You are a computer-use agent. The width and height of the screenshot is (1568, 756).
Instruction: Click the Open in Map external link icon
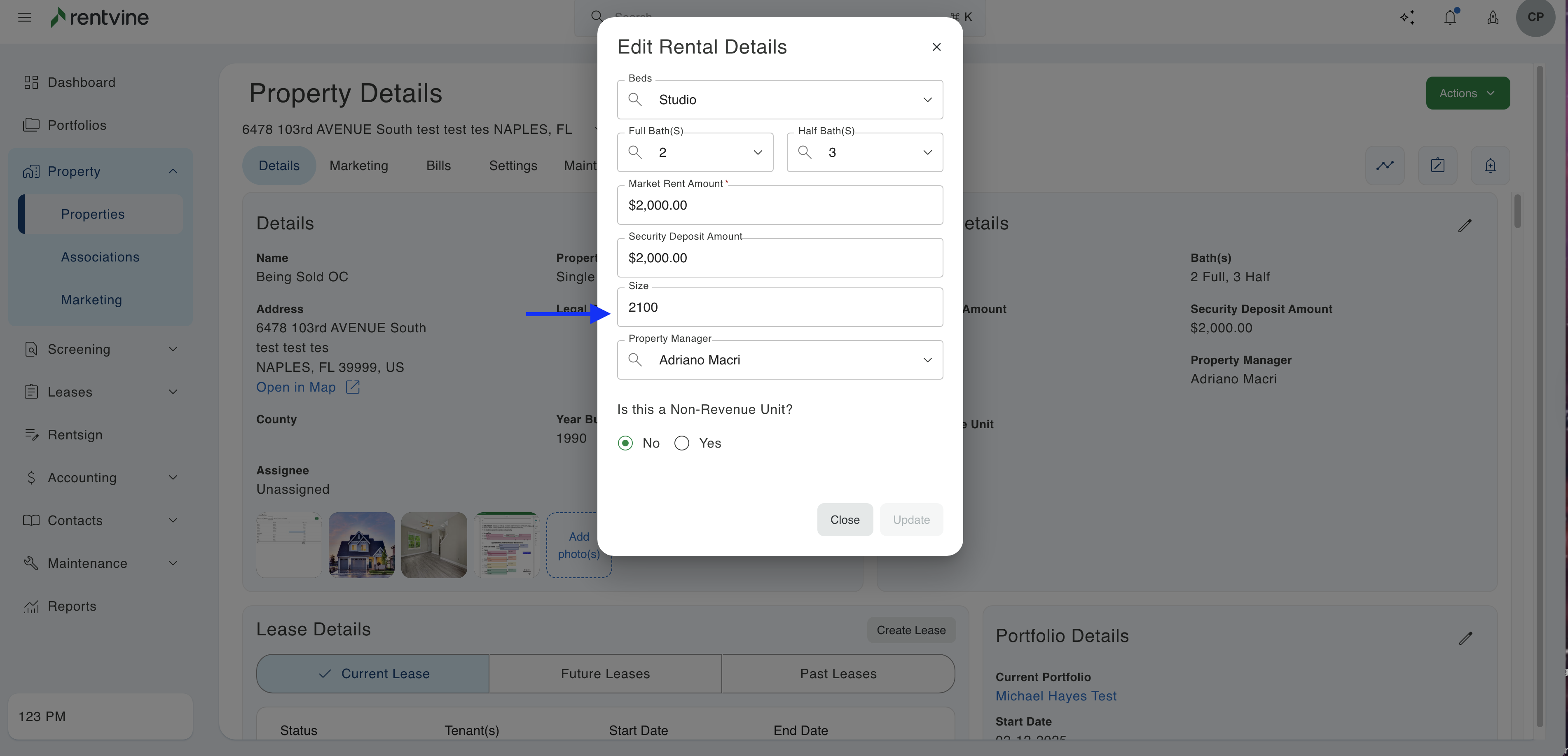[x=352, y=387]
